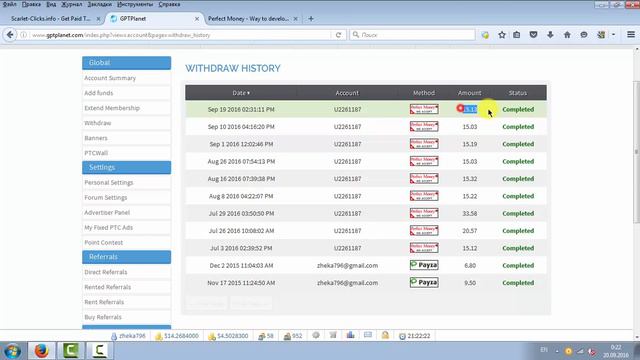
Task: Click zheka796@gmail.com in Dec 2 2015 row
Action: click(347, 265)
